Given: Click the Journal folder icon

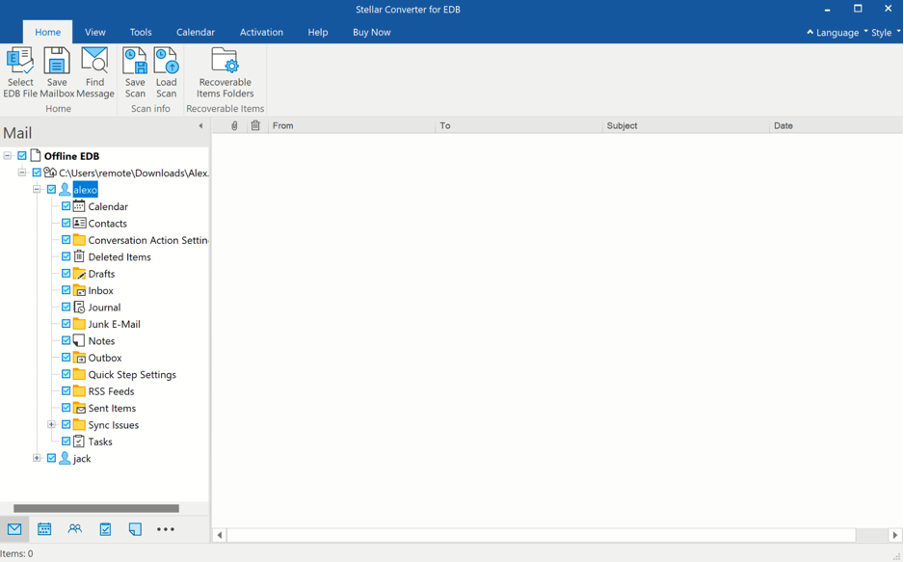Looking at the screenshot, I should (x=80, y=307).
